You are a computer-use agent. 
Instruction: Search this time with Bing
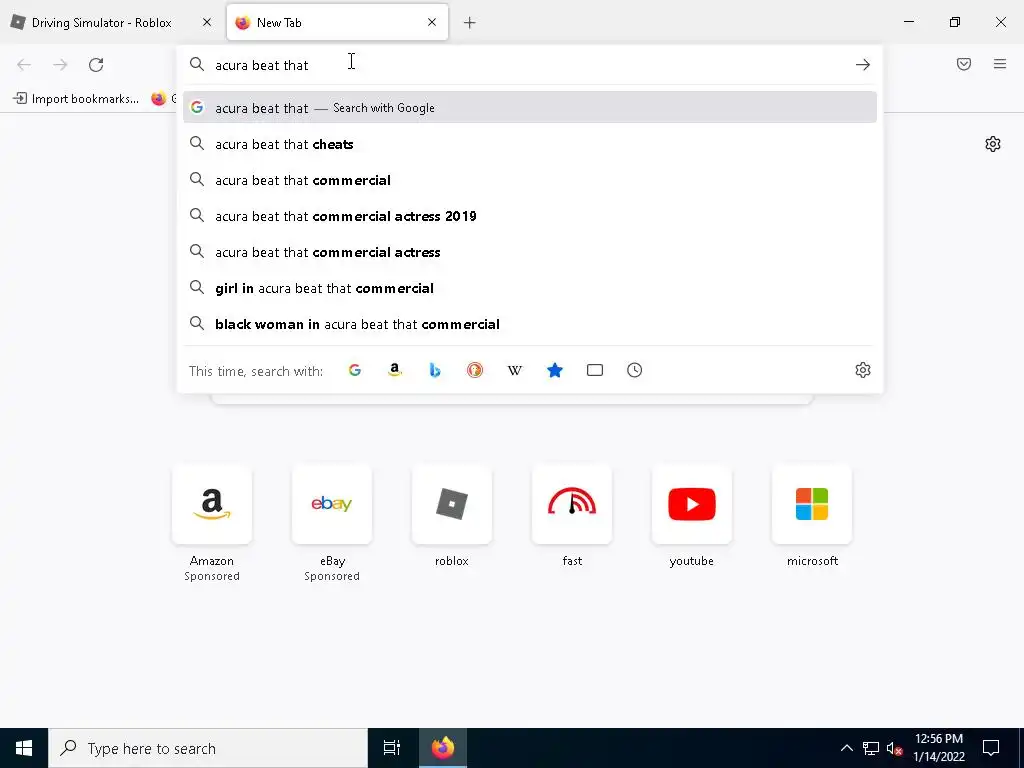tap(435, 370)
